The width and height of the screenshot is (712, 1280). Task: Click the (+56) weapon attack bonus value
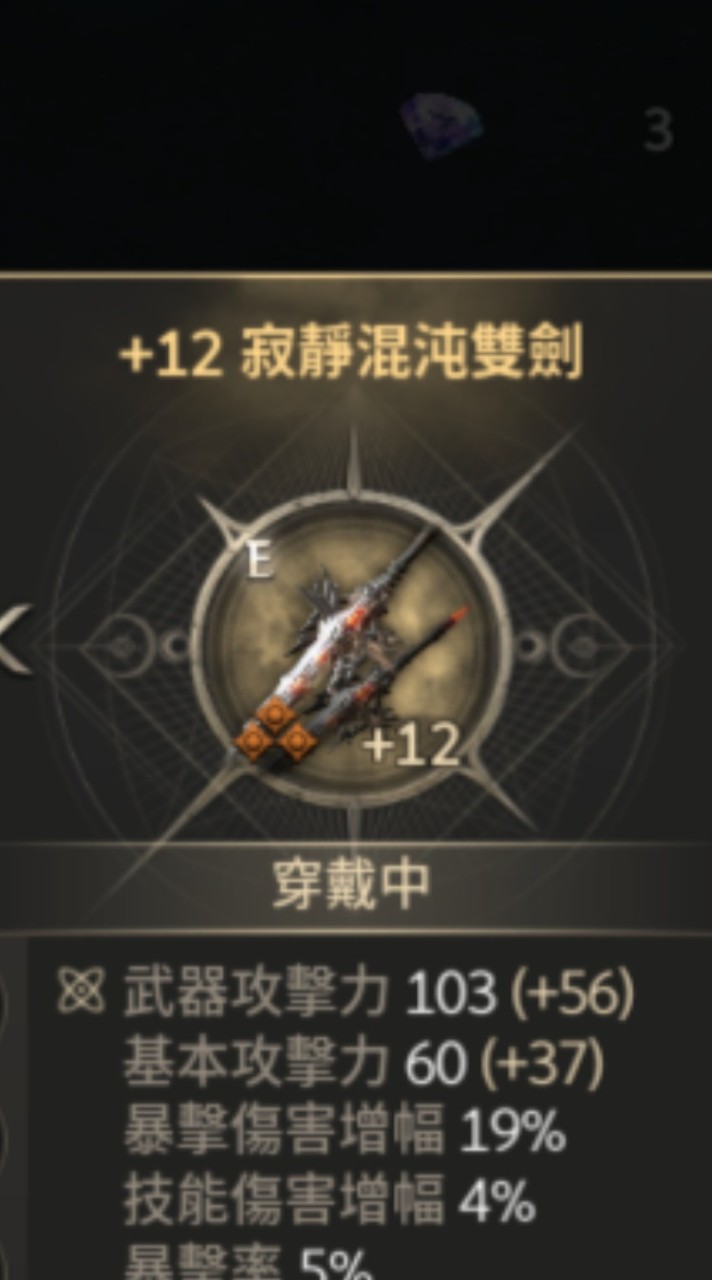(x=572, y=994)
